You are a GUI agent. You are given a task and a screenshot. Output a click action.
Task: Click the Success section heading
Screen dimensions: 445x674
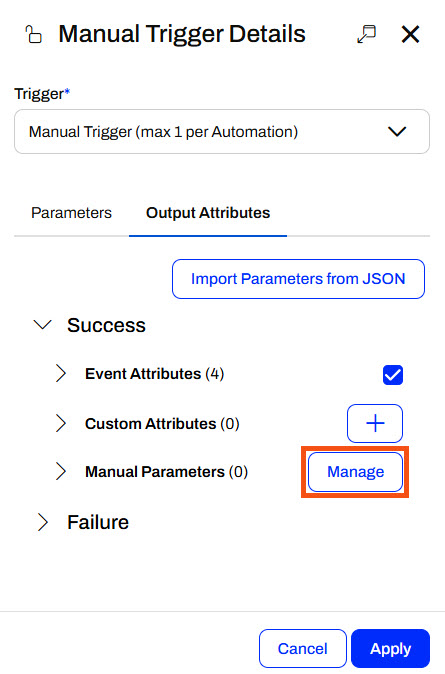tap(106, 325)
